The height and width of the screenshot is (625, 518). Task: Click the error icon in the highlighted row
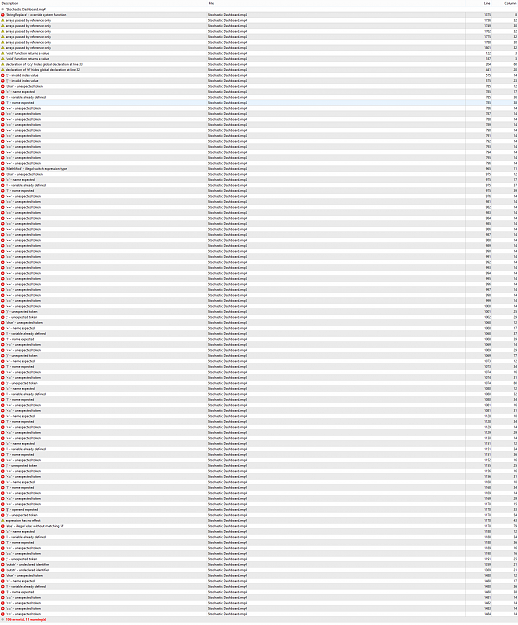(x=3, y=103)
